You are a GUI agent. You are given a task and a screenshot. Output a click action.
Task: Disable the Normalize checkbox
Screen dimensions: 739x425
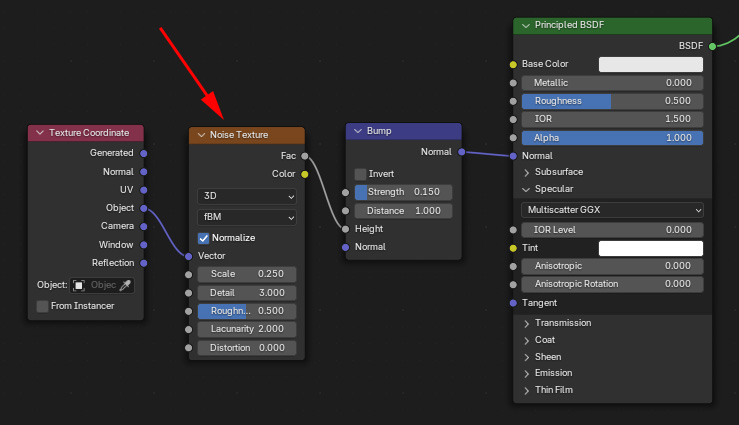[203, 238]
